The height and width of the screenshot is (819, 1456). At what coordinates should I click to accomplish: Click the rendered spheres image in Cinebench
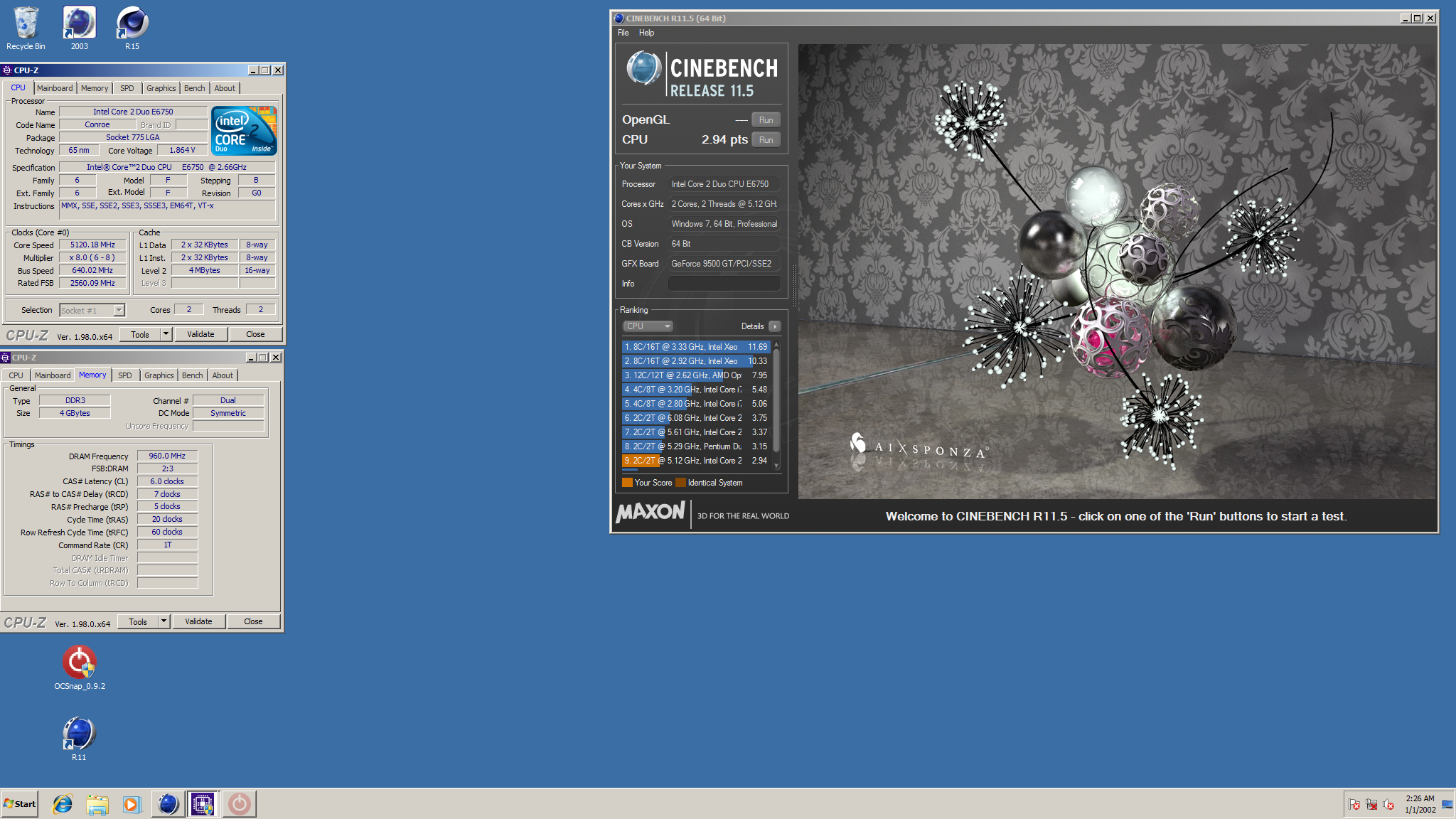pyautogui.click(x=1117, y=272)
